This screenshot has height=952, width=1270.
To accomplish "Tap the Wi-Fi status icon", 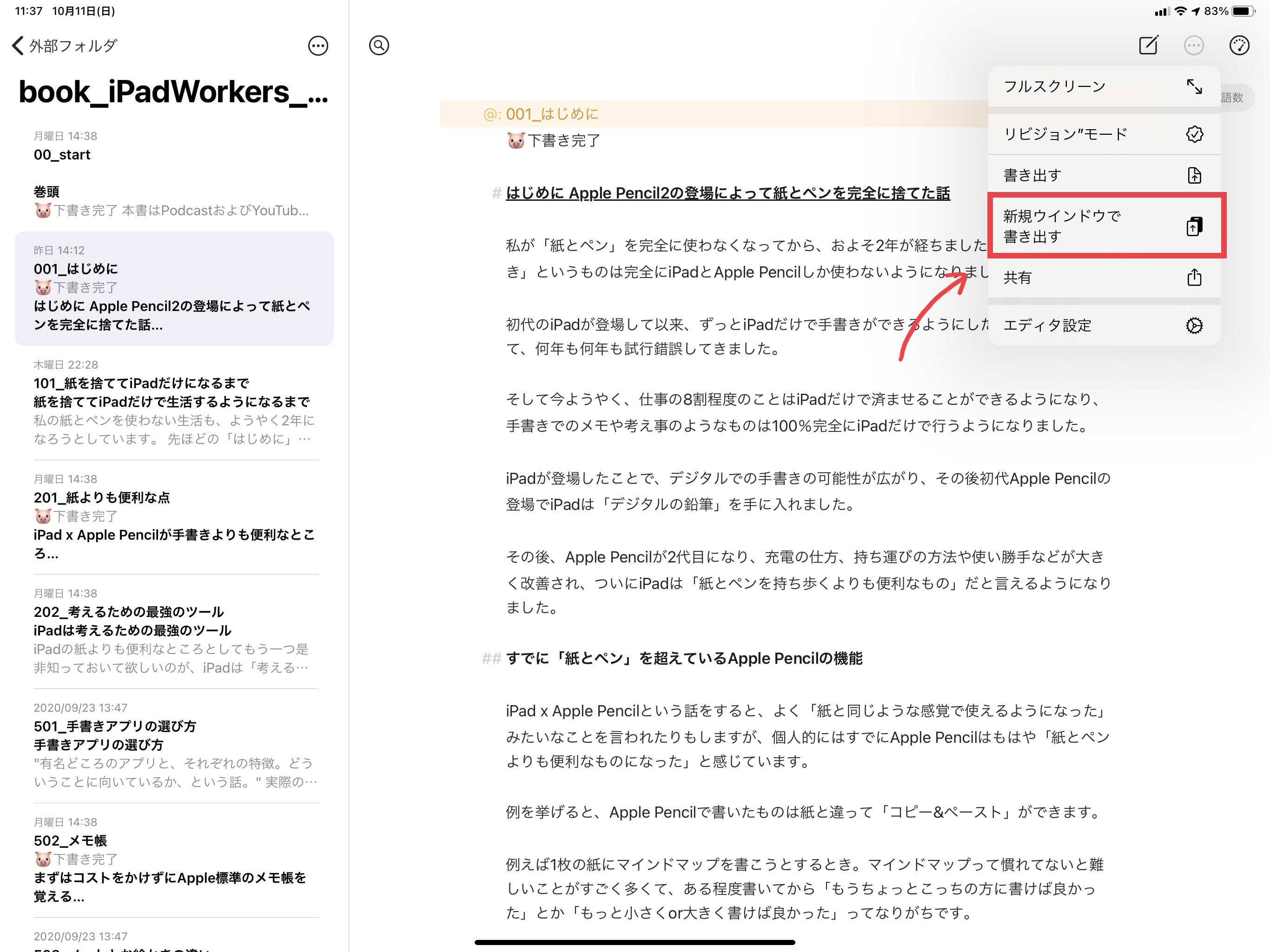I will tap(1180, 11).
